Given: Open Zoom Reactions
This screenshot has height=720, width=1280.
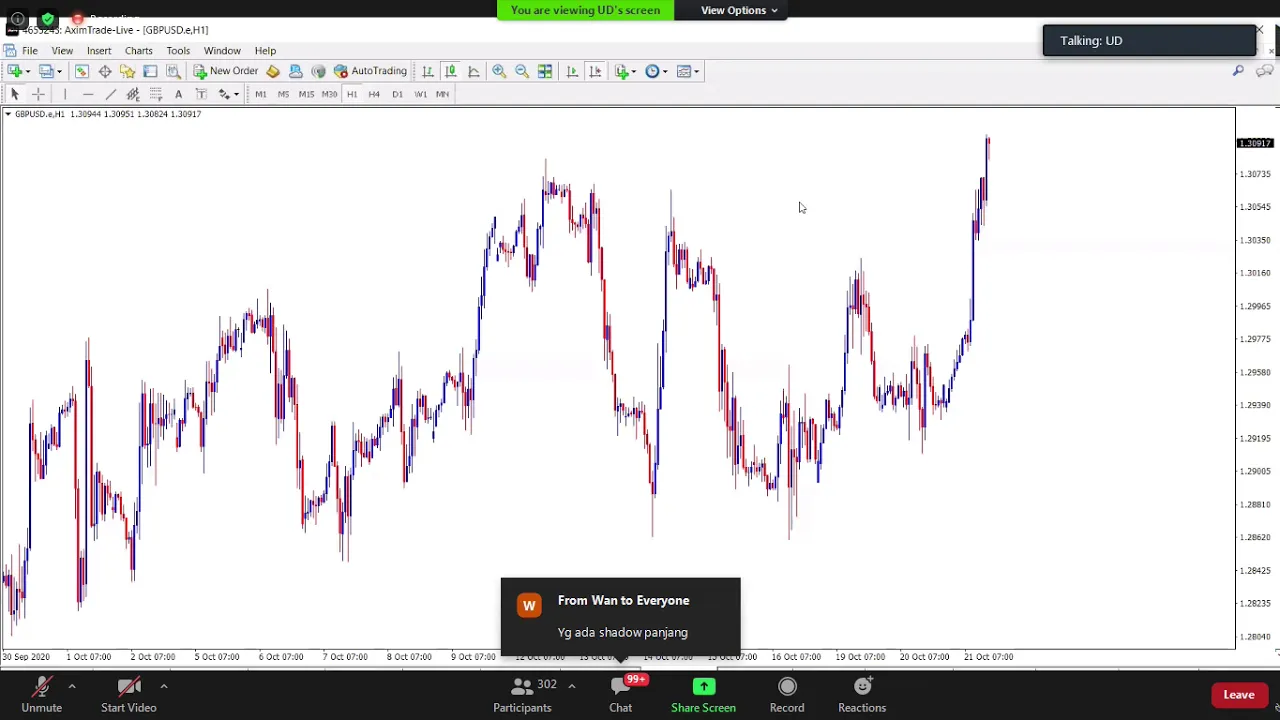Looking at the screenshot, I should pos(862,694).
